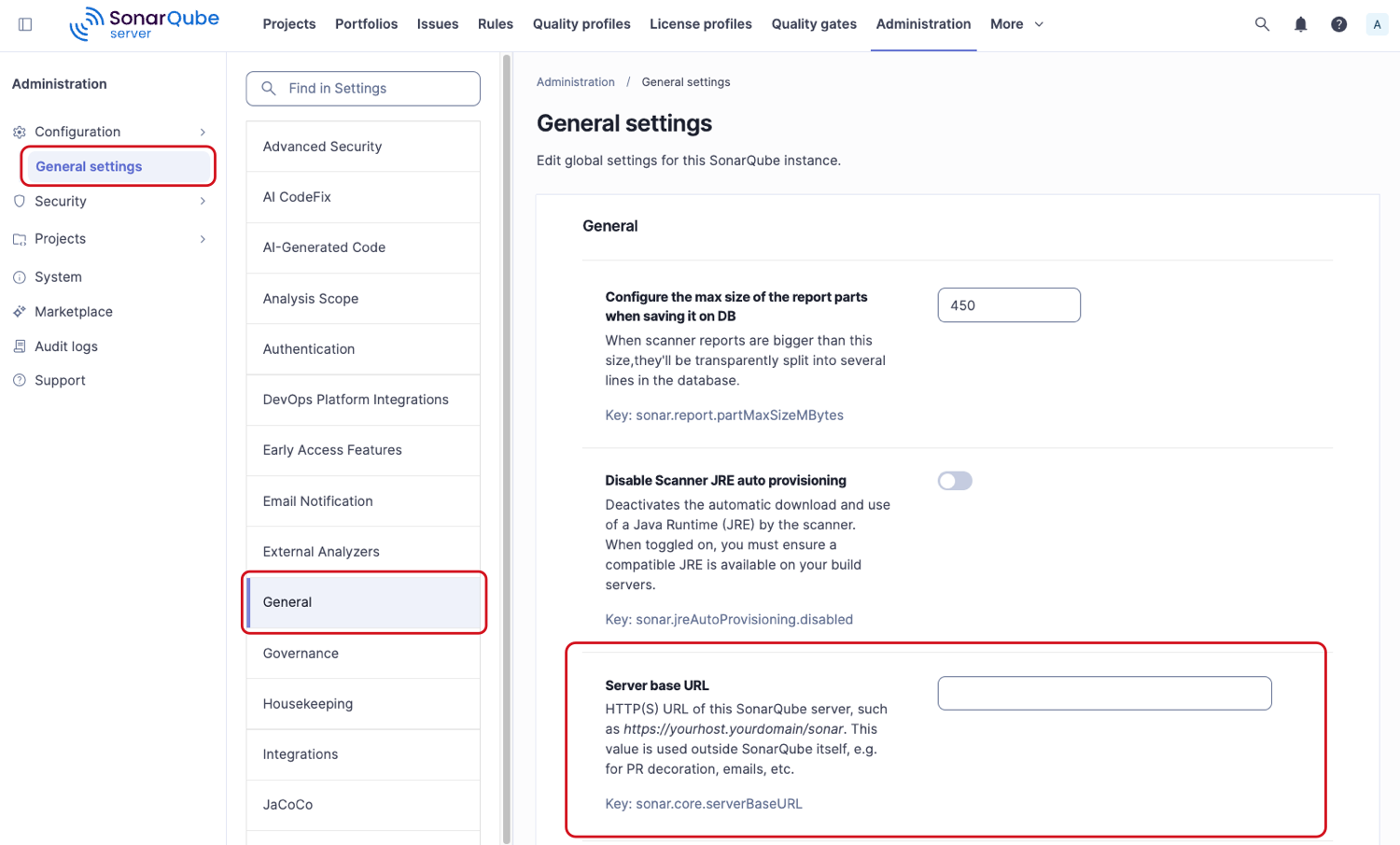Open the user avatar 'A' menu
Image resolution: width=1400 pixels, height=845 pixels.
point(1377,25)
